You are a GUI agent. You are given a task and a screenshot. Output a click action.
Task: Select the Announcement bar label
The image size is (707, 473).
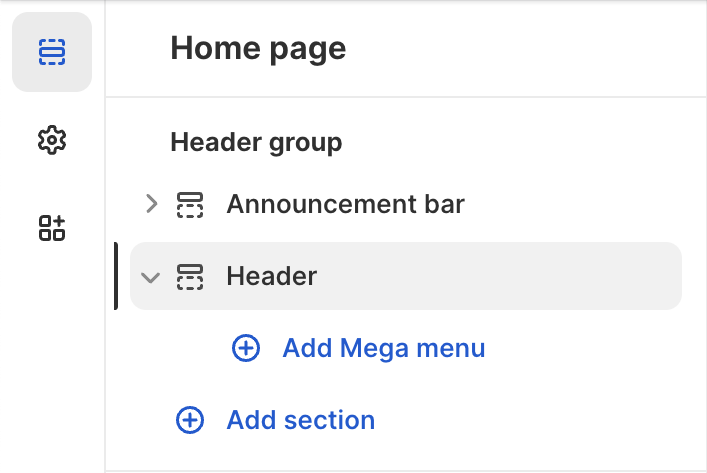click(x=345, y=204)
